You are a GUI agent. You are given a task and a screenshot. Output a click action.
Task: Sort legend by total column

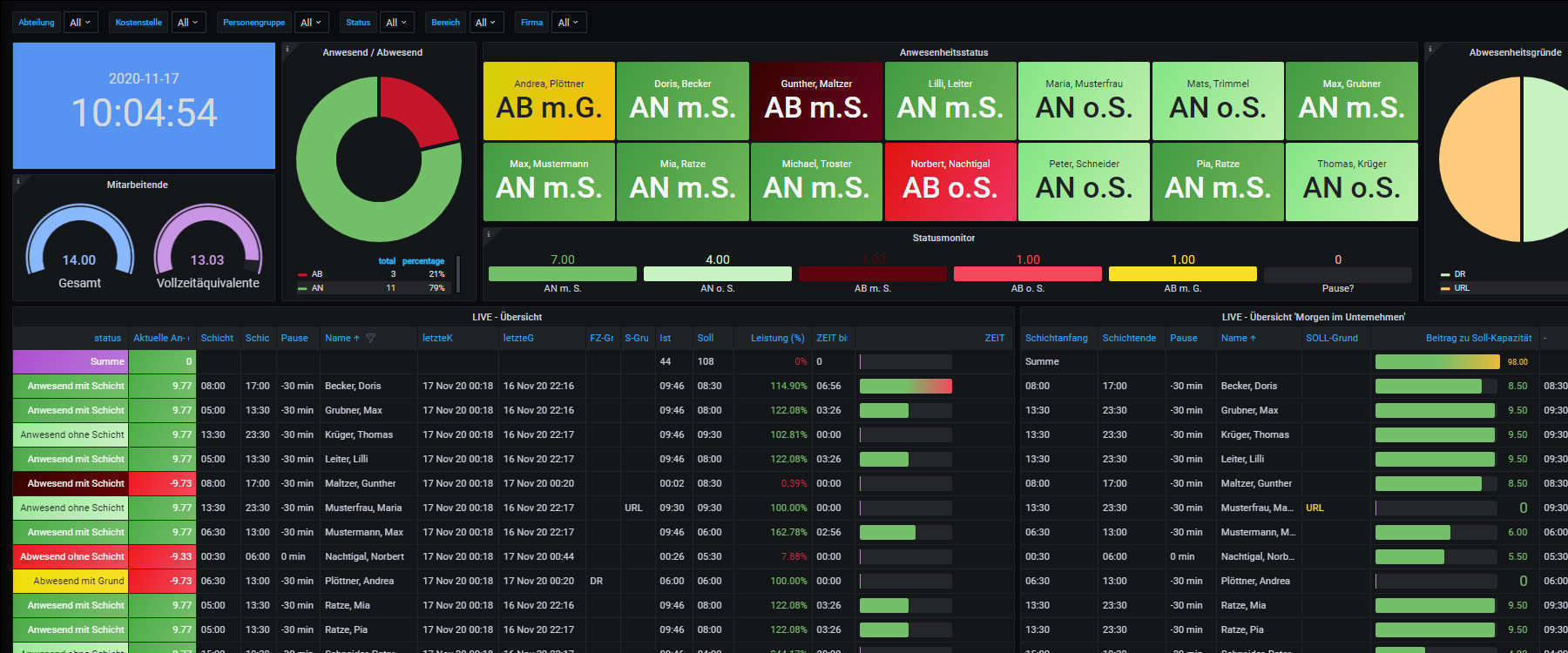tap(387, 260)
